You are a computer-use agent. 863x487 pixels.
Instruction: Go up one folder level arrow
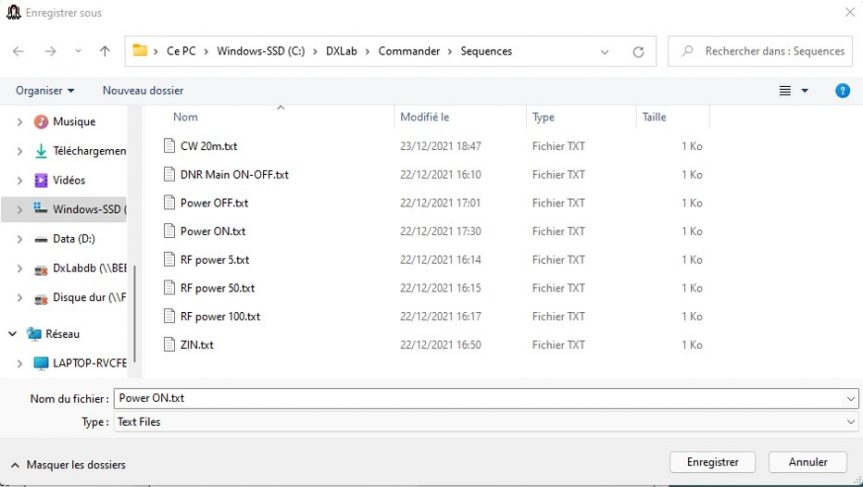click(105, 51)
